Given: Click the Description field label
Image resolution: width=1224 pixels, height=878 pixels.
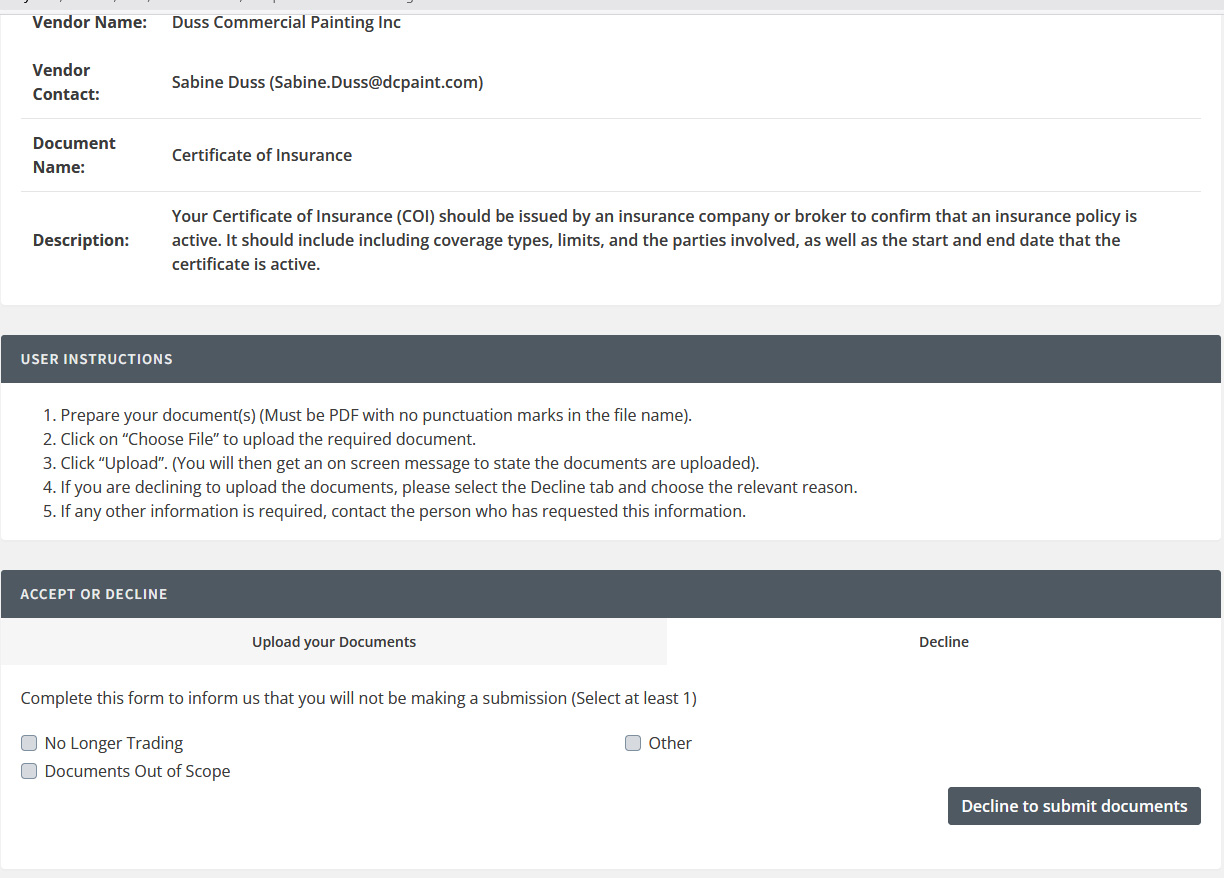Looking at the screenshot, I should coord(81,240).
